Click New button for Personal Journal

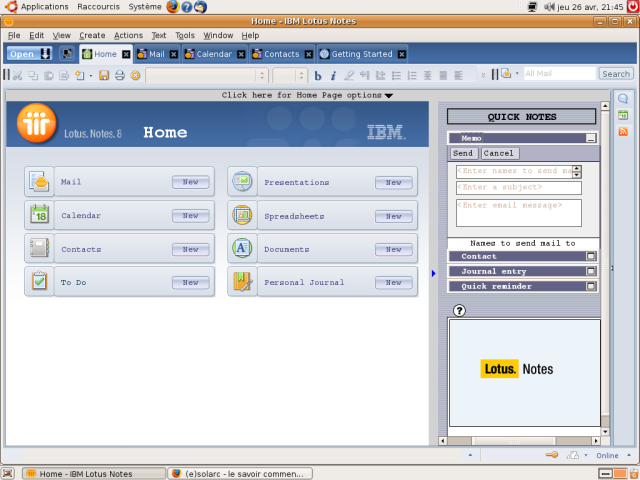click(393, 282)
